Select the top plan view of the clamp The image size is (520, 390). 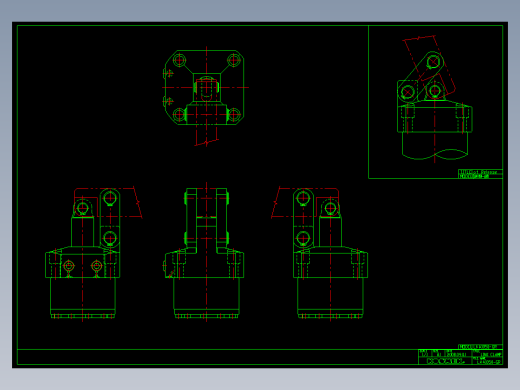[x=206, y=97]
